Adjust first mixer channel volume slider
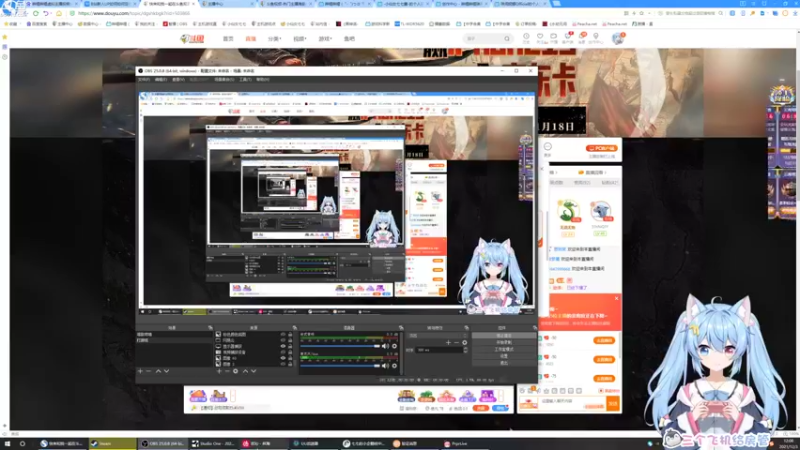 click(x=340, y=346)
